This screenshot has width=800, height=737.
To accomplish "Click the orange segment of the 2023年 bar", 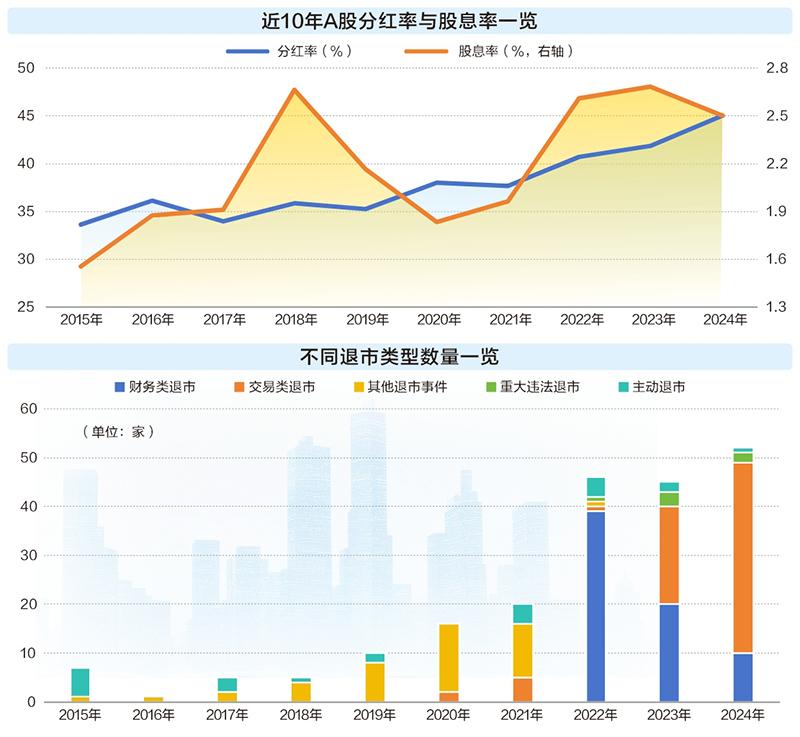I will tap(669, 555).
